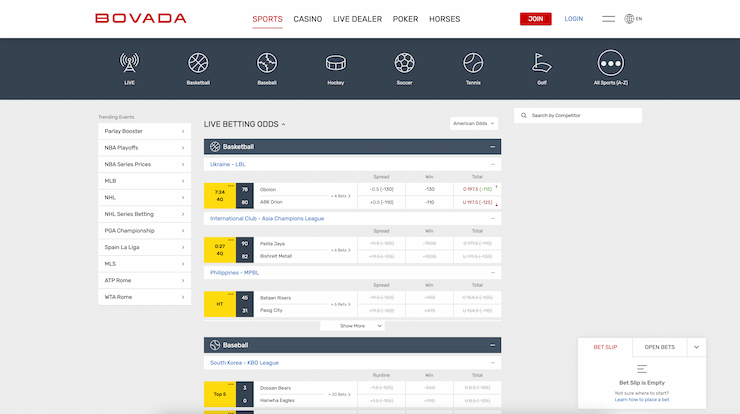Switch to the SPORTS tab

point(267,19)
